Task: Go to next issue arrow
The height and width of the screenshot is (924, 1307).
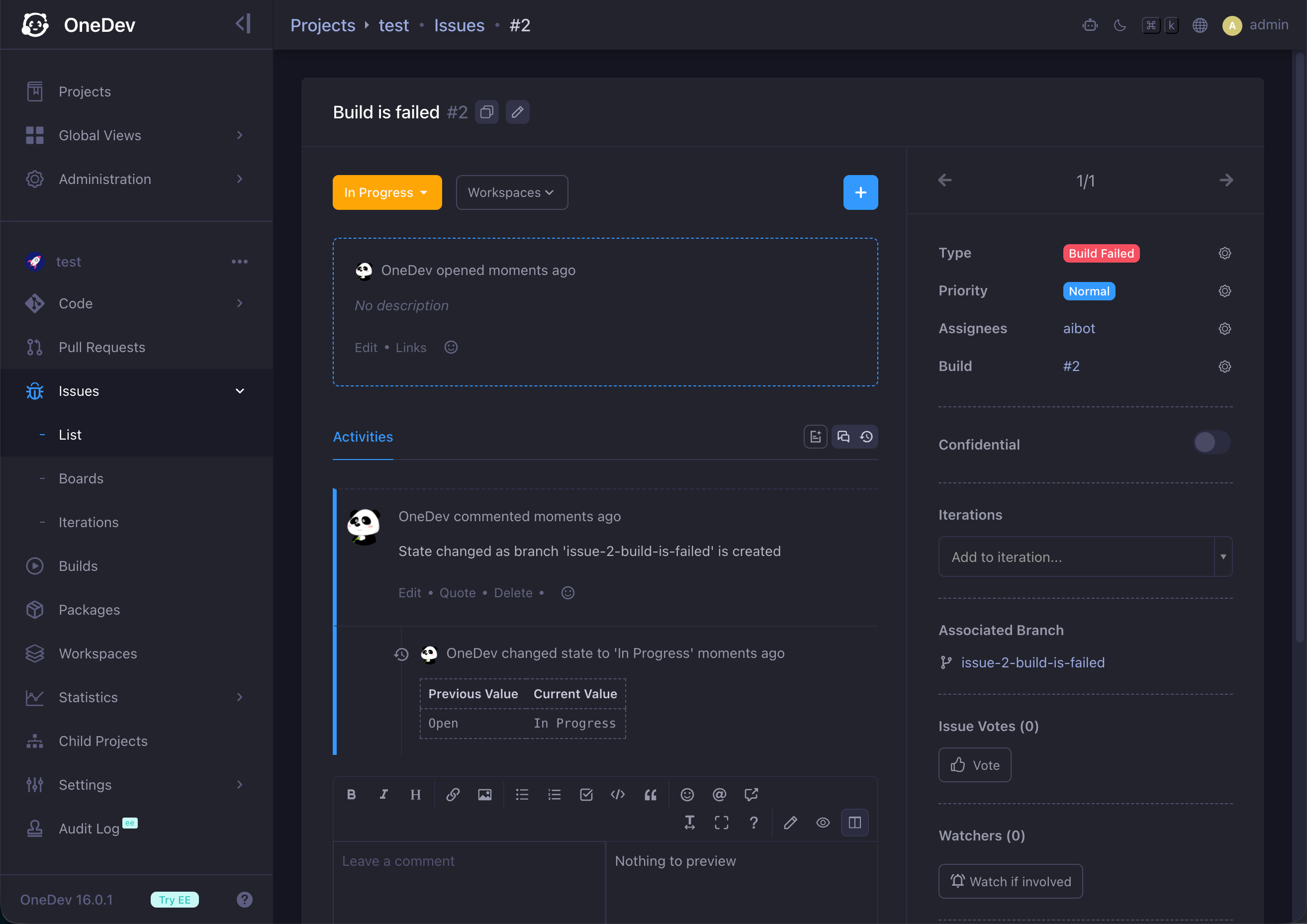Action: coord(1226,181)
